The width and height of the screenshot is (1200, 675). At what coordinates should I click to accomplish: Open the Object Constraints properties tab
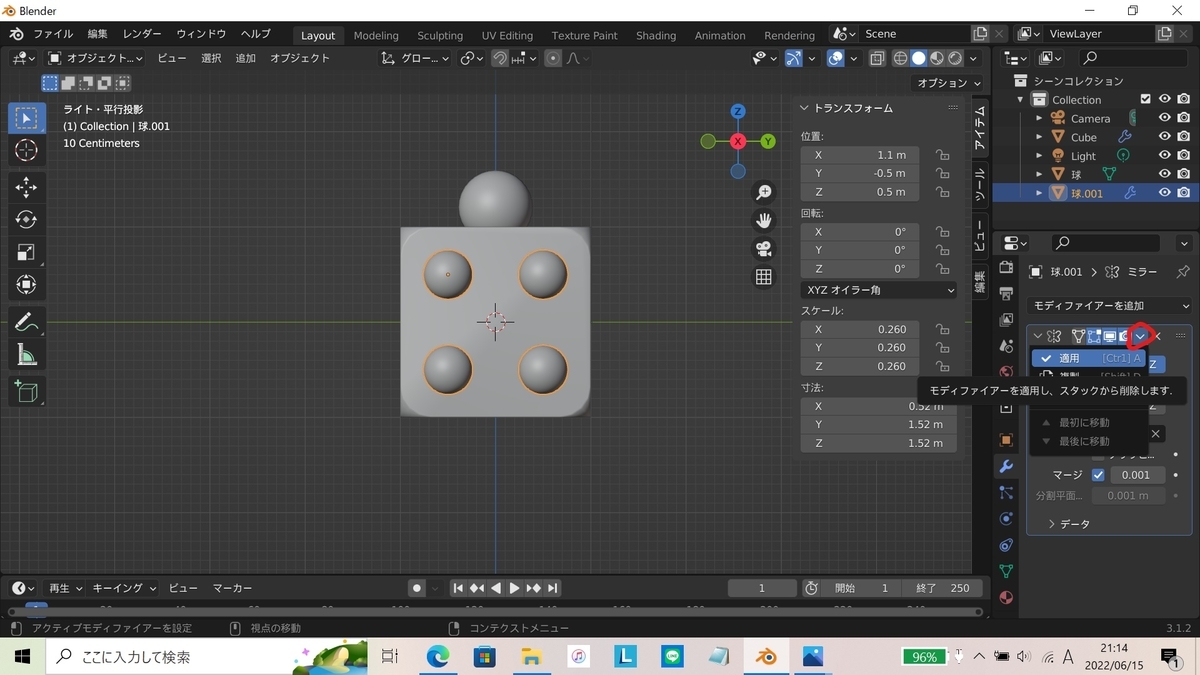tap(1006, 545)
